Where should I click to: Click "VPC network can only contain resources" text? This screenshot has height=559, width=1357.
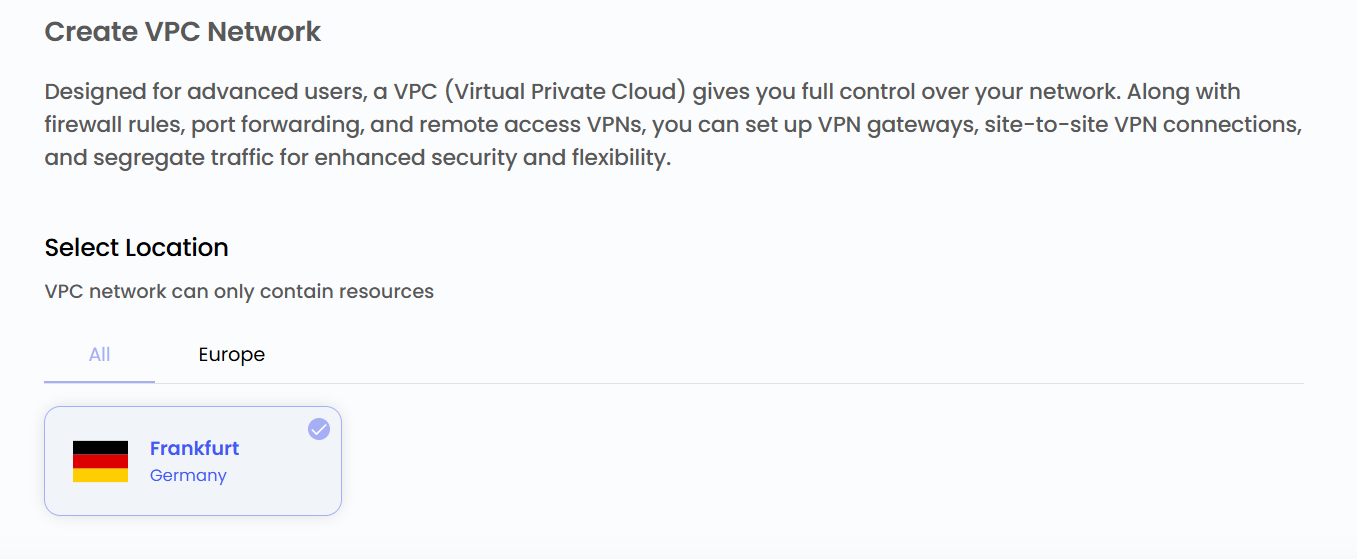[239, 292]
